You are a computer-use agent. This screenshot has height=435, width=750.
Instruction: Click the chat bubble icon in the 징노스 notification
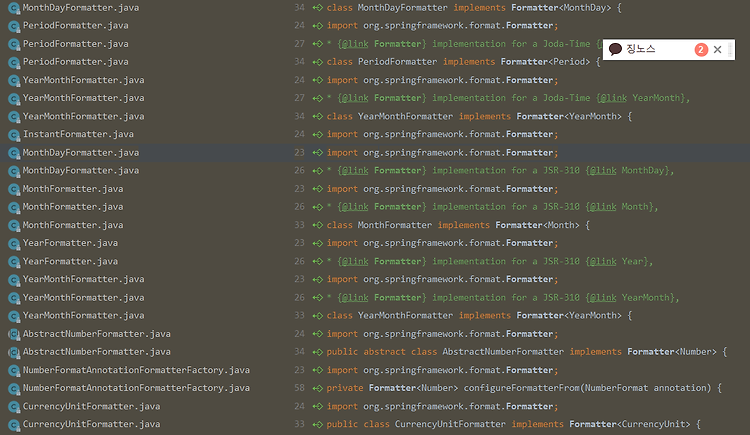pyautogui.click(x=615, y=49)
